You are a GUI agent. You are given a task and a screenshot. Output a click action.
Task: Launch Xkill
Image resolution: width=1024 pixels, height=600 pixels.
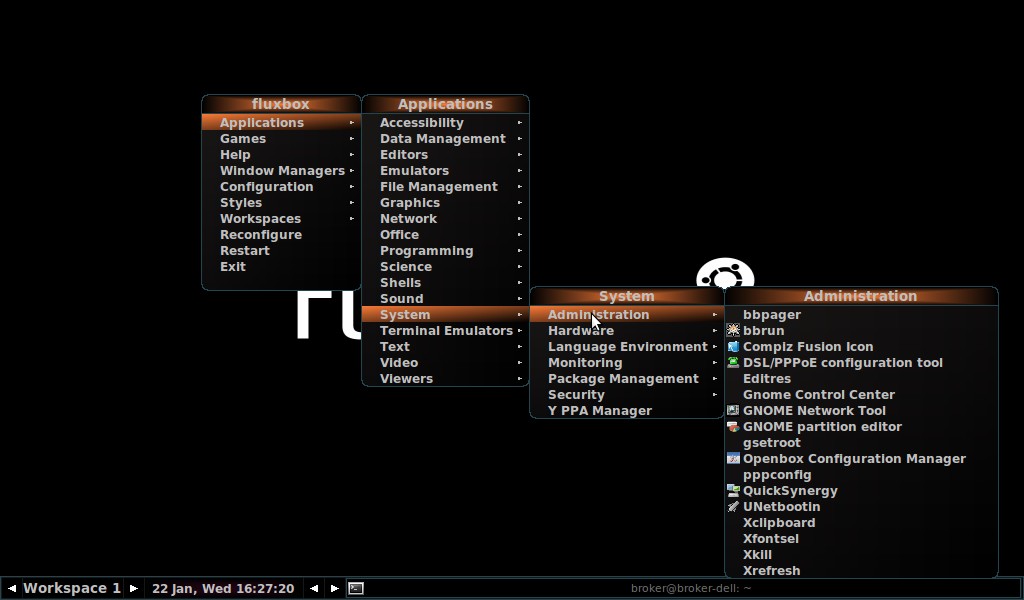861,554
